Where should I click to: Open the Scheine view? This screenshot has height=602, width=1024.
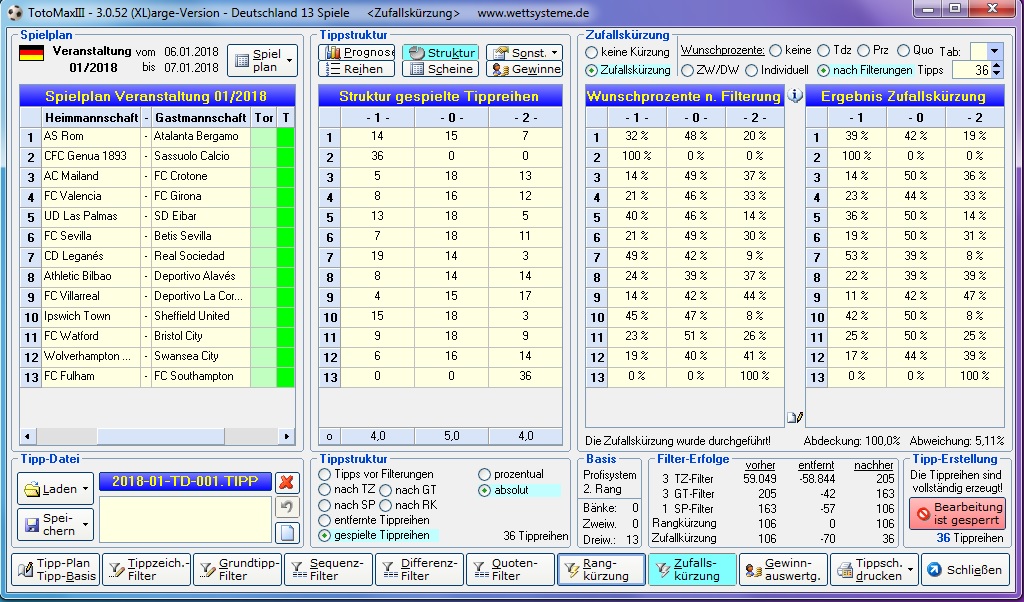point(440,69)
